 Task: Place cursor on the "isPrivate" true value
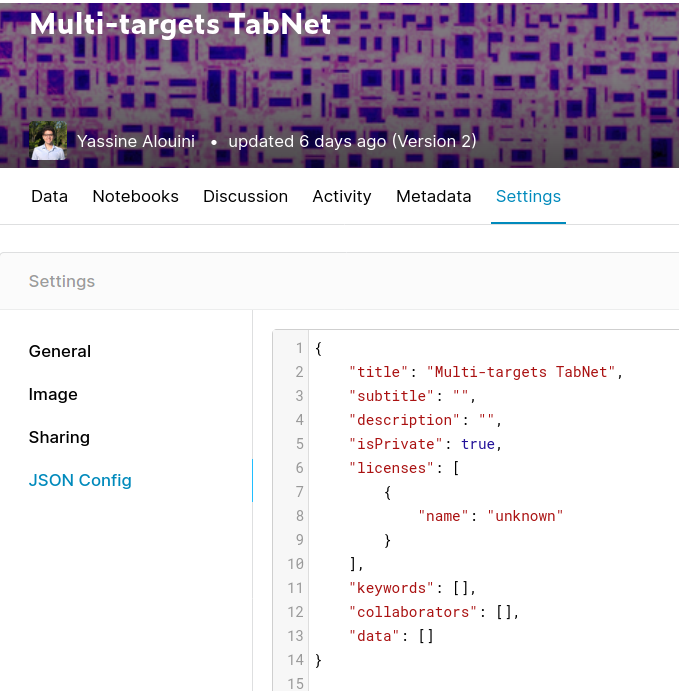coord(478,444)
